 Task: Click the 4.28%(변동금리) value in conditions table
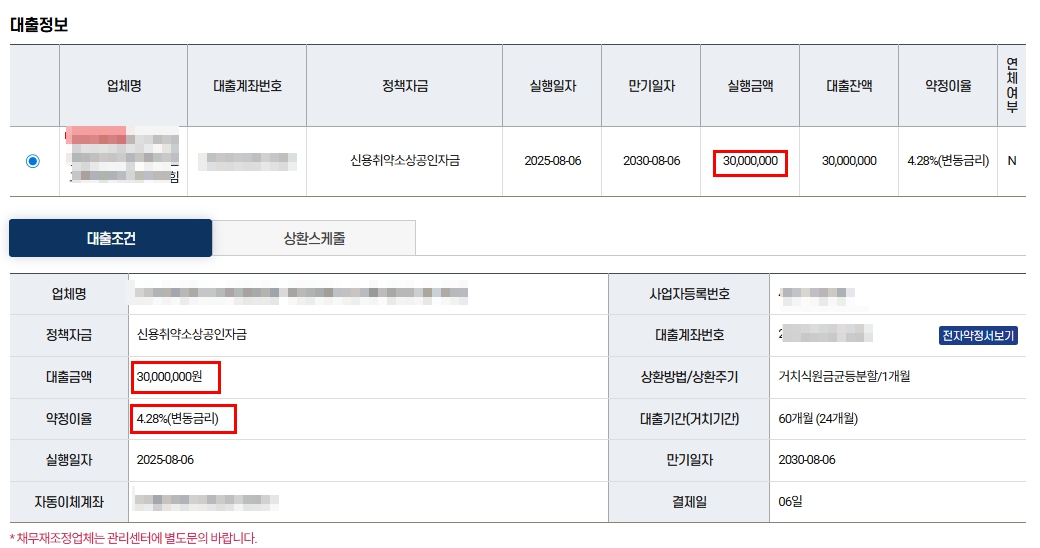click(177, 419)
